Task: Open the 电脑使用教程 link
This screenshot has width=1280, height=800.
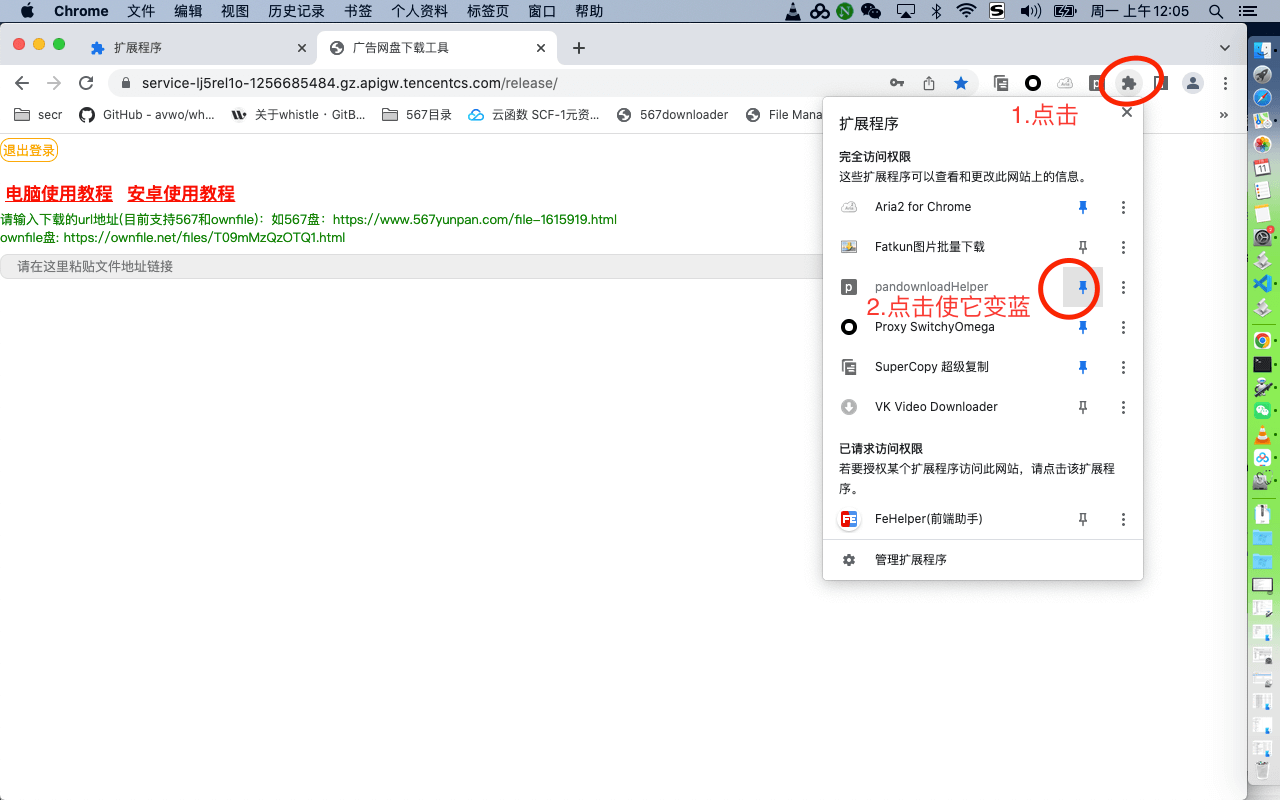Action: click(59, 194)
